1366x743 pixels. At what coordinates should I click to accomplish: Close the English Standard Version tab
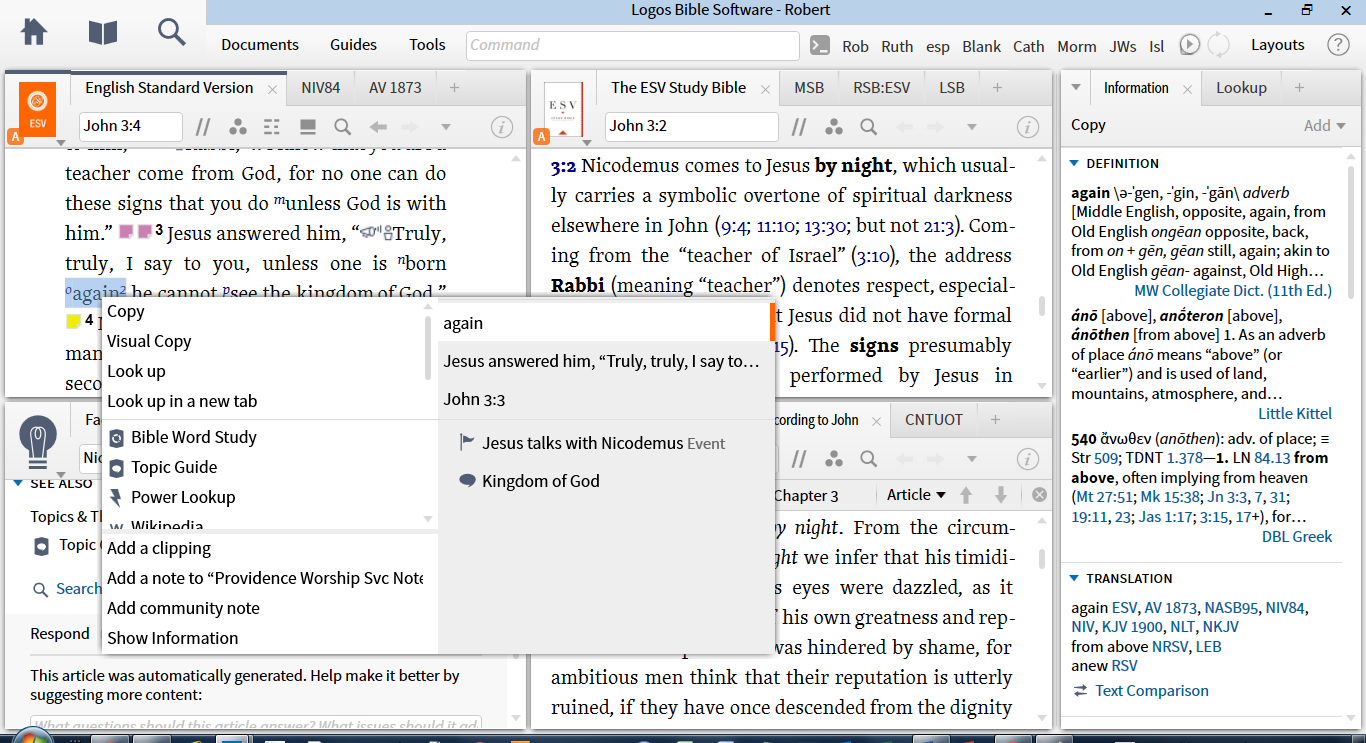tap(270, 89)
